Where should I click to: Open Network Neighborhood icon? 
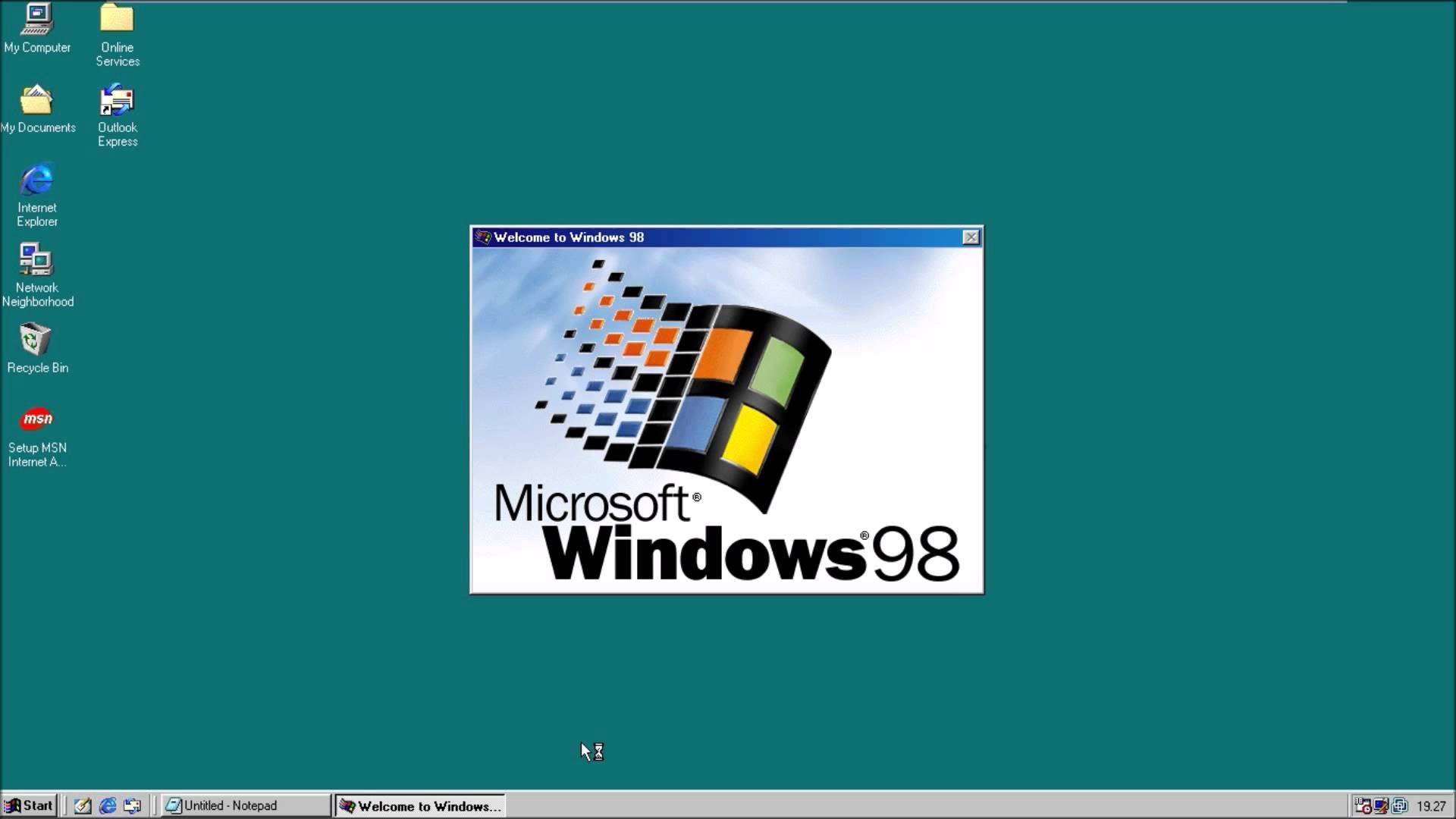point(37,260)
